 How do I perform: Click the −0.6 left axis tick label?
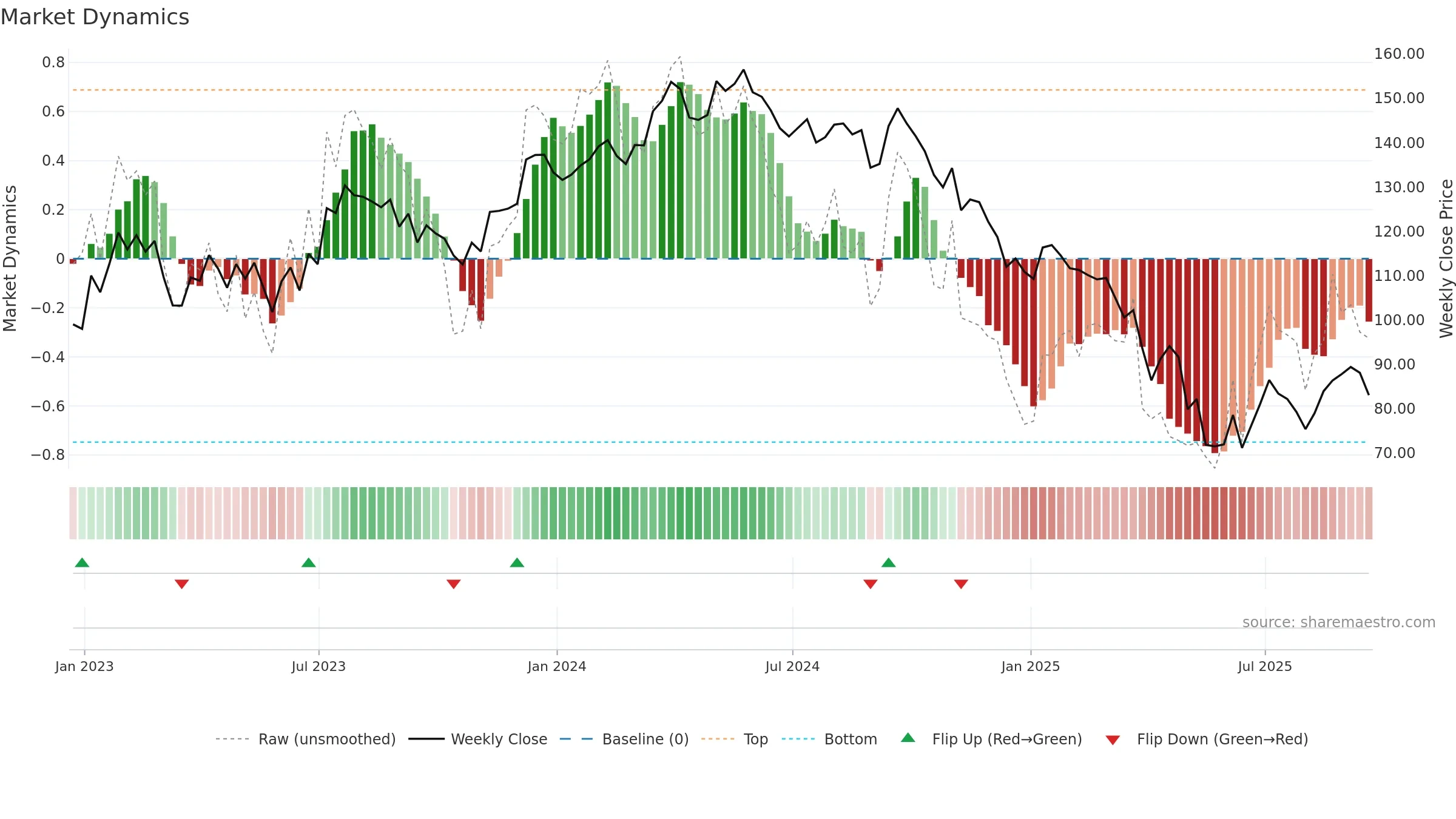[48, 406]
